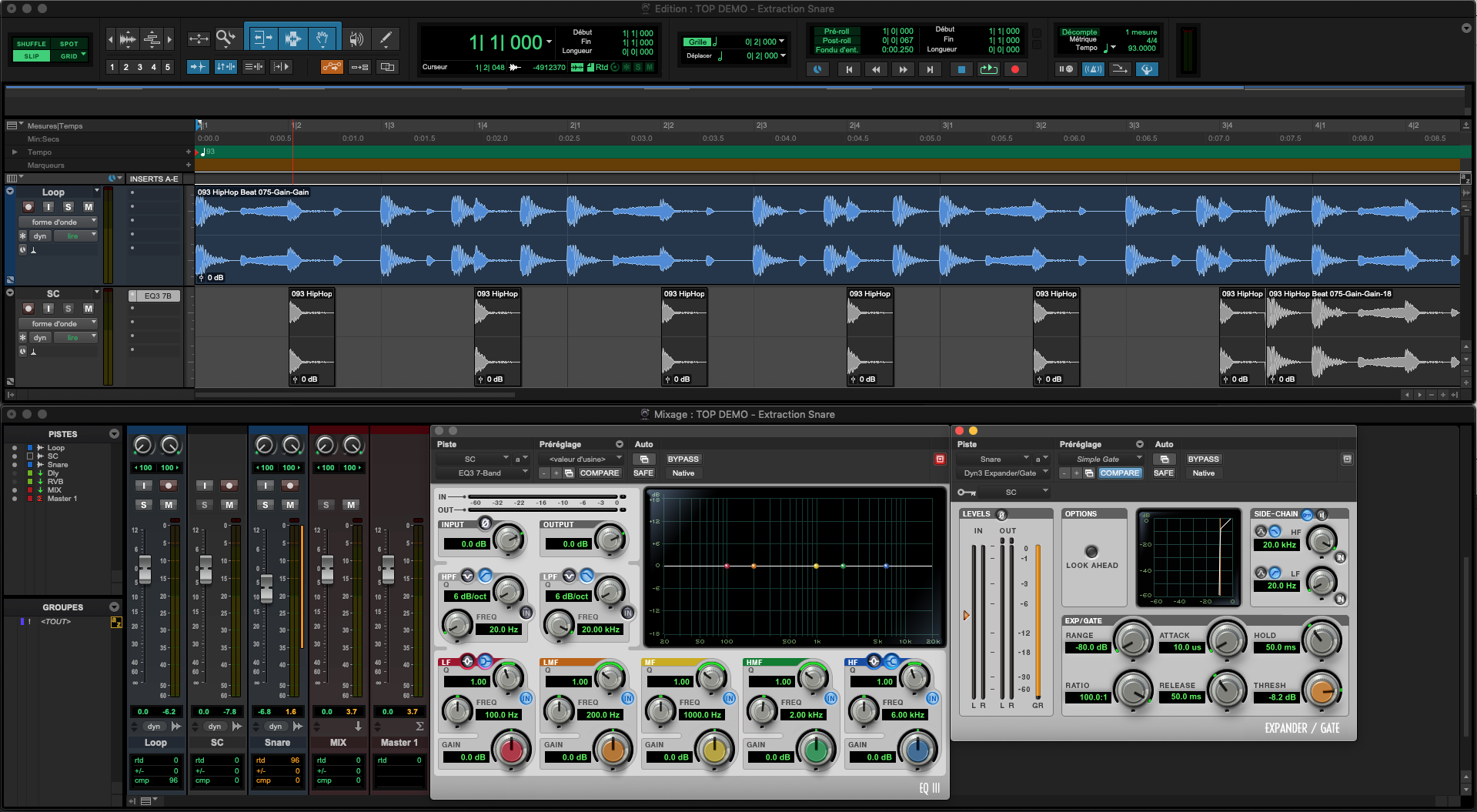Select the Selector tool

click(x=292, y=38)
